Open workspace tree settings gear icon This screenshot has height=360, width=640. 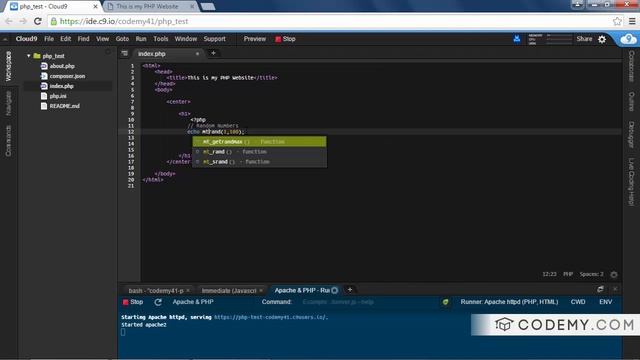tap(109, 52)
